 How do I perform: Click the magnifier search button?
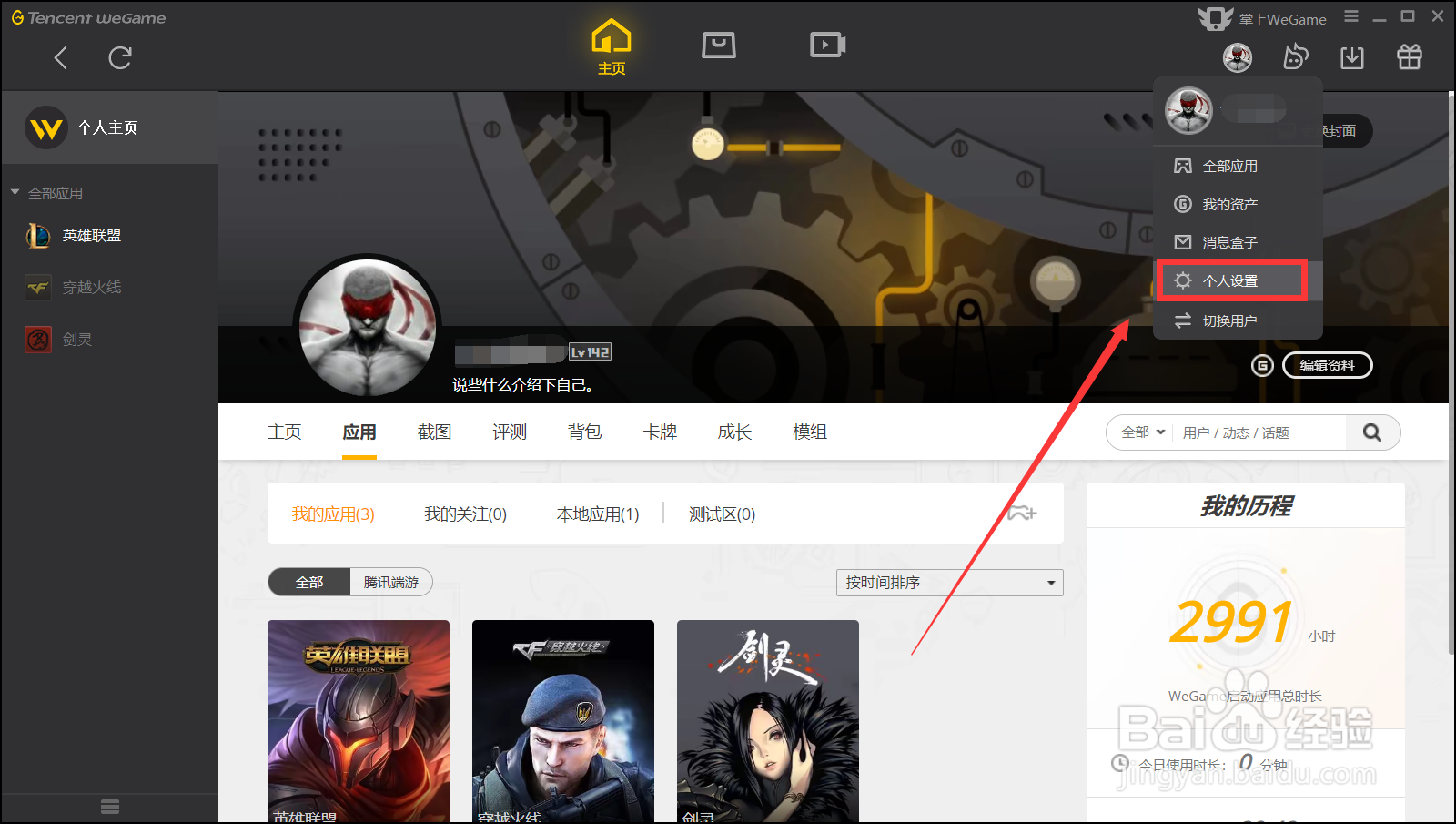pyautogui.click(x=1372, y=432)
